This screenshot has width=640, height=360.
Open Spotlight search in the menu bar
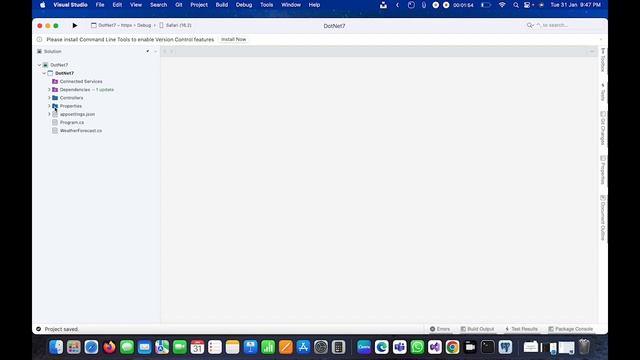point(516,5)
